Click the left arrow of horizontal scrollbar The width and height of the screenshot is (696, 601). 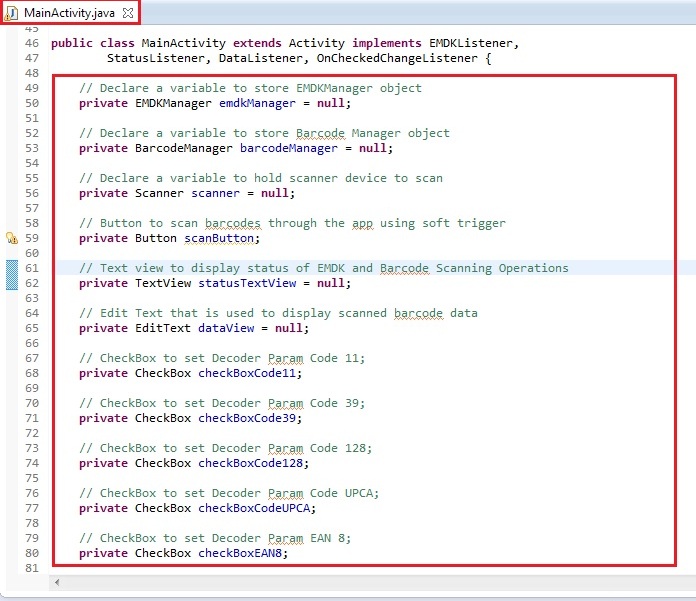56,582
